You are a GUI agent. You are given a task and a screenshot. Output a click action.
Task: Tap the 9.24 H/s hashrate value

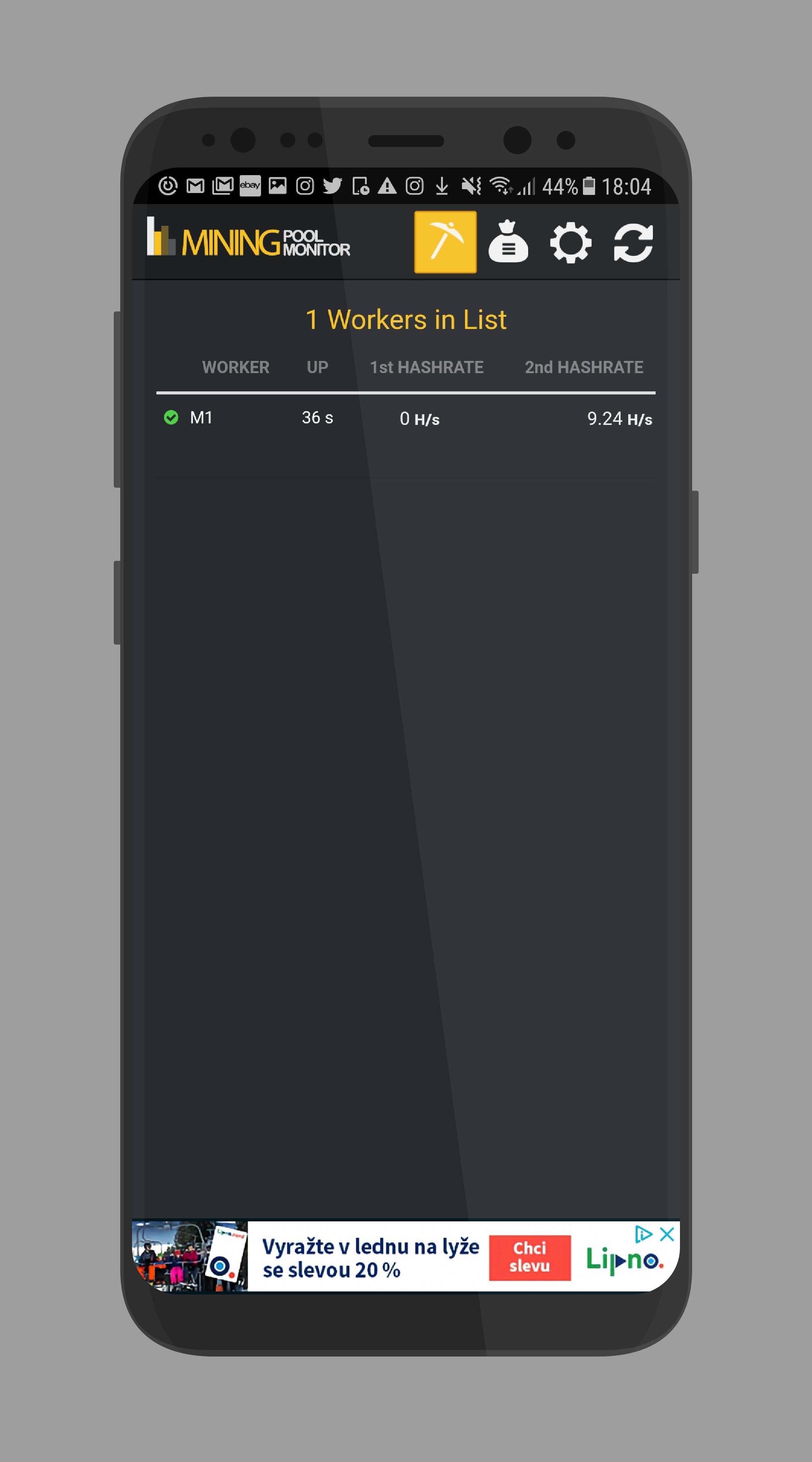tap(619, 419)
